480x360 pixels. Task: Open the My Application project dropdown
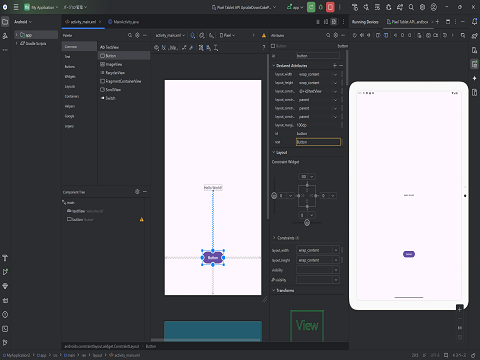41,7
